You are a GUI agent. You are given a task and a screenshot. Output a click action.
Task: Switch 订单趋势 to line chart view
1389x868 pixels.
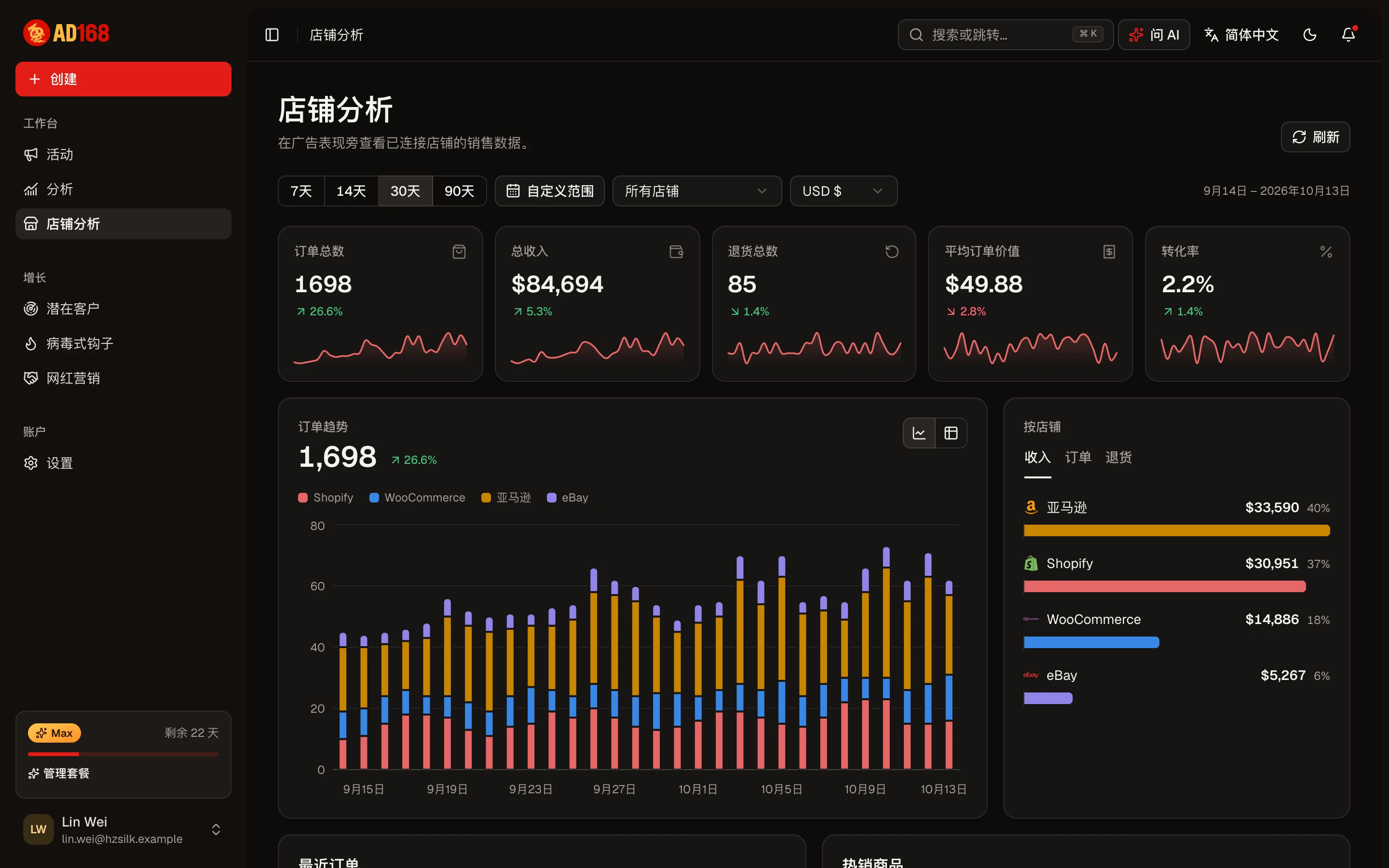click(919, 433)
